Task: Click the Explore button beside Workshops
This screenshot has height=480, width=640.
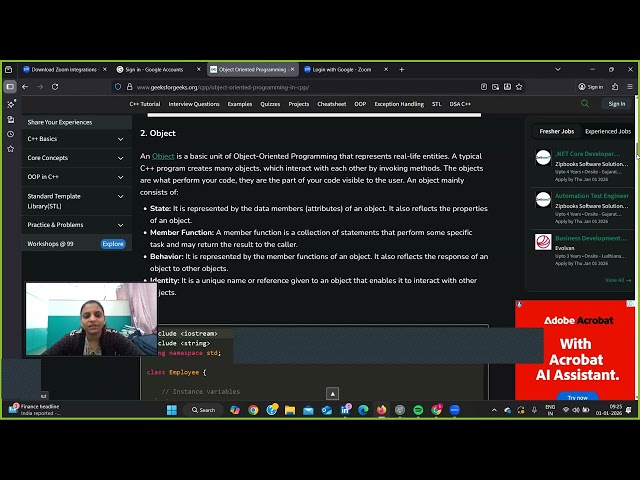Action: point(113,244)
